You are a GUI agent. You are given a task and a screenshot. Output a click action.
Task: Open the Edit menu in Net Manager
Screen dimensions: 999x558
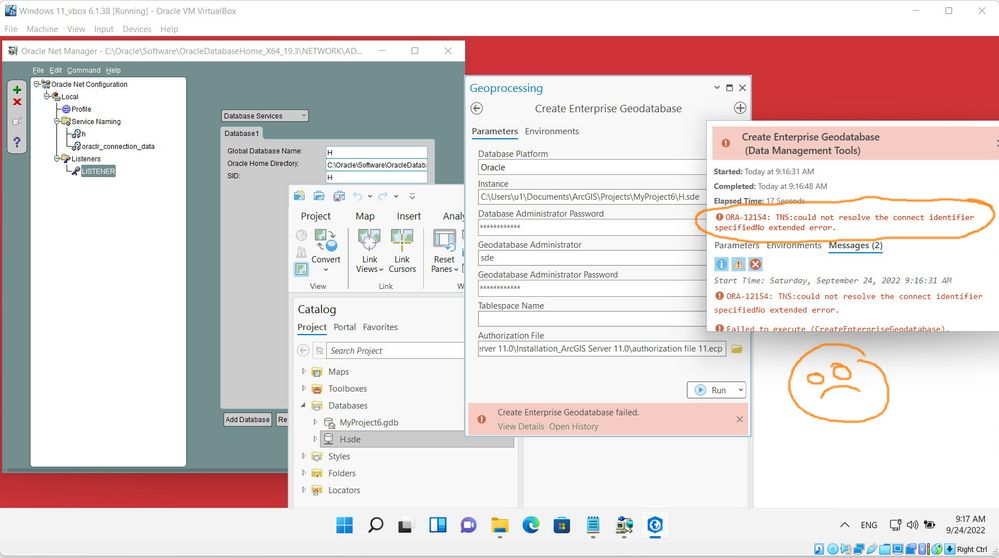(x=56, y=70)
